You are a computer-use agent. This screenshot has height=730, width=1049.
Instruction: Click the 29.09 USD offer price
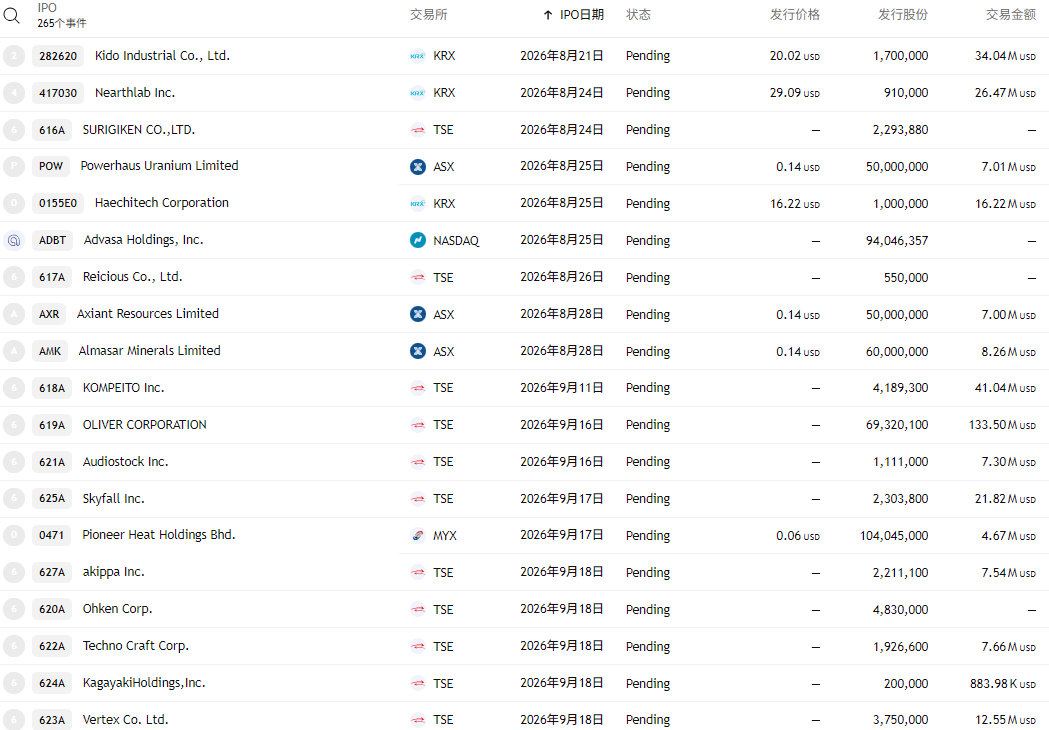pos(795,93)
